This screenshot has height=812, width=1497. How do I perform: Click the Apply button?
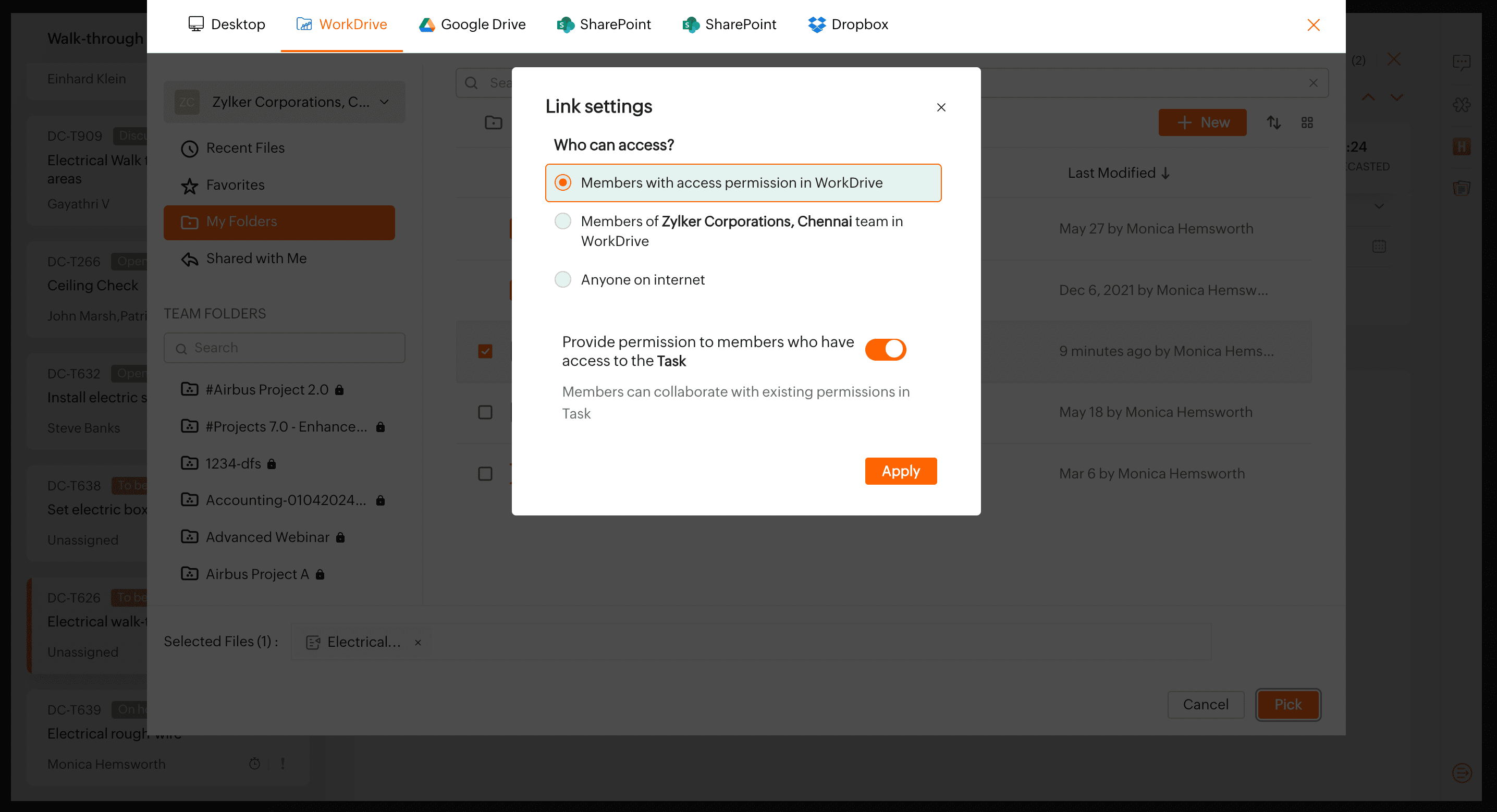click(x=900, y=471)
